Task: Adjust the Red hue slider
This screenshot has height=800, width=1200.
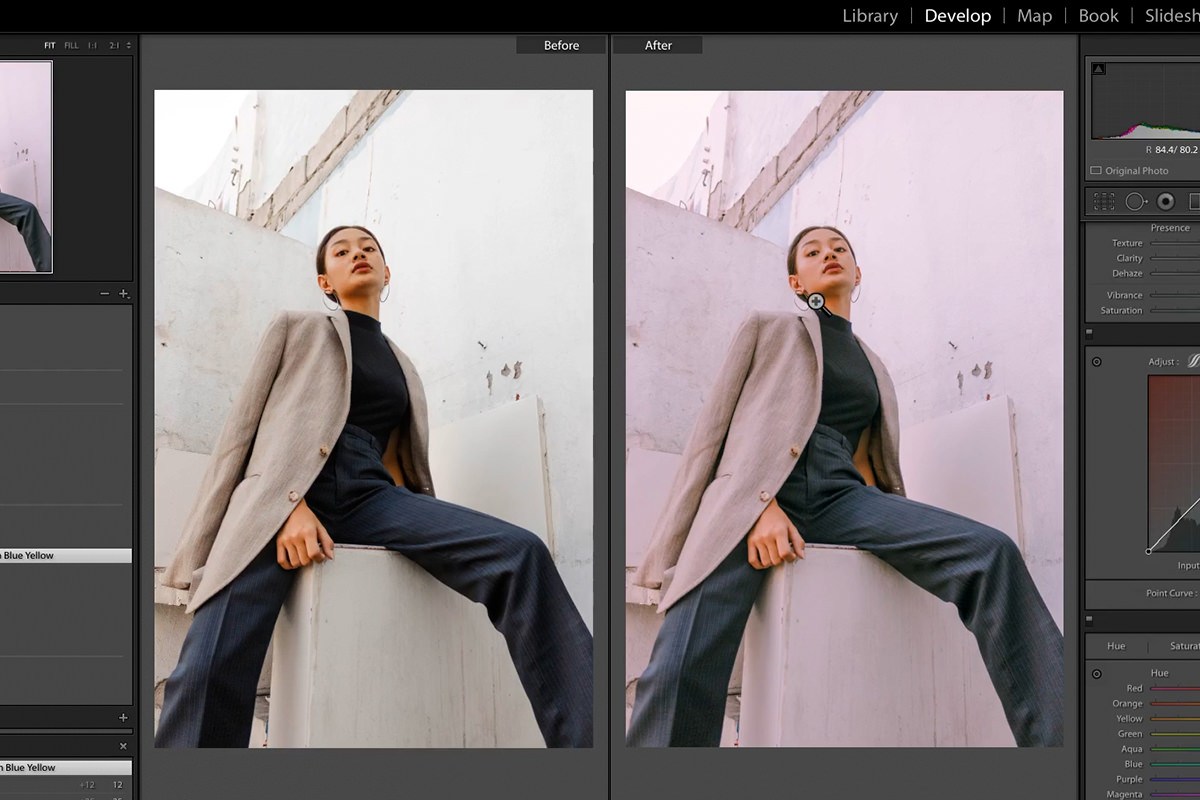Action: pyautogui.click(x=1174, y=688)
